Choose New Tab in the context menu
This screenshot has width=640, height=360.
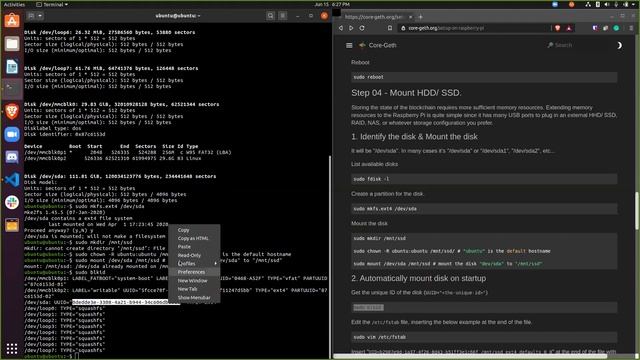coord(187,289)
